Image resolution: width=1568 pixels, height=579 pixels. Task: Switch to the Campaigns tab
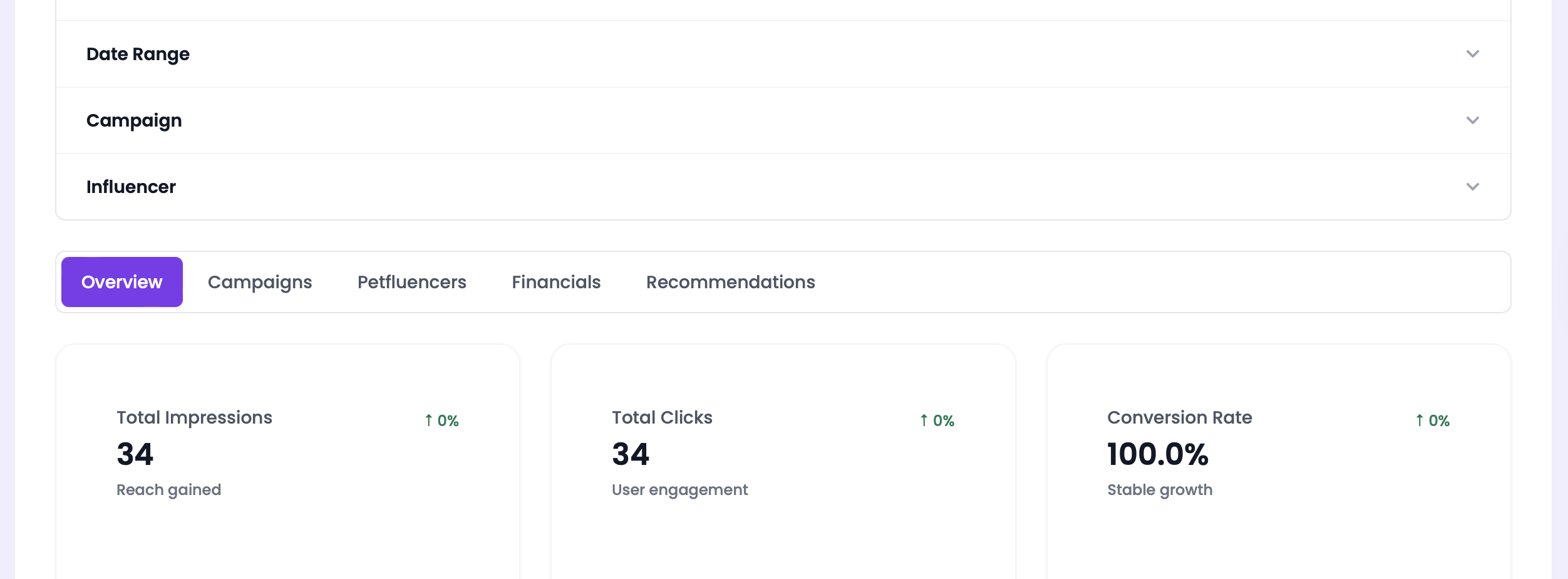260,281
